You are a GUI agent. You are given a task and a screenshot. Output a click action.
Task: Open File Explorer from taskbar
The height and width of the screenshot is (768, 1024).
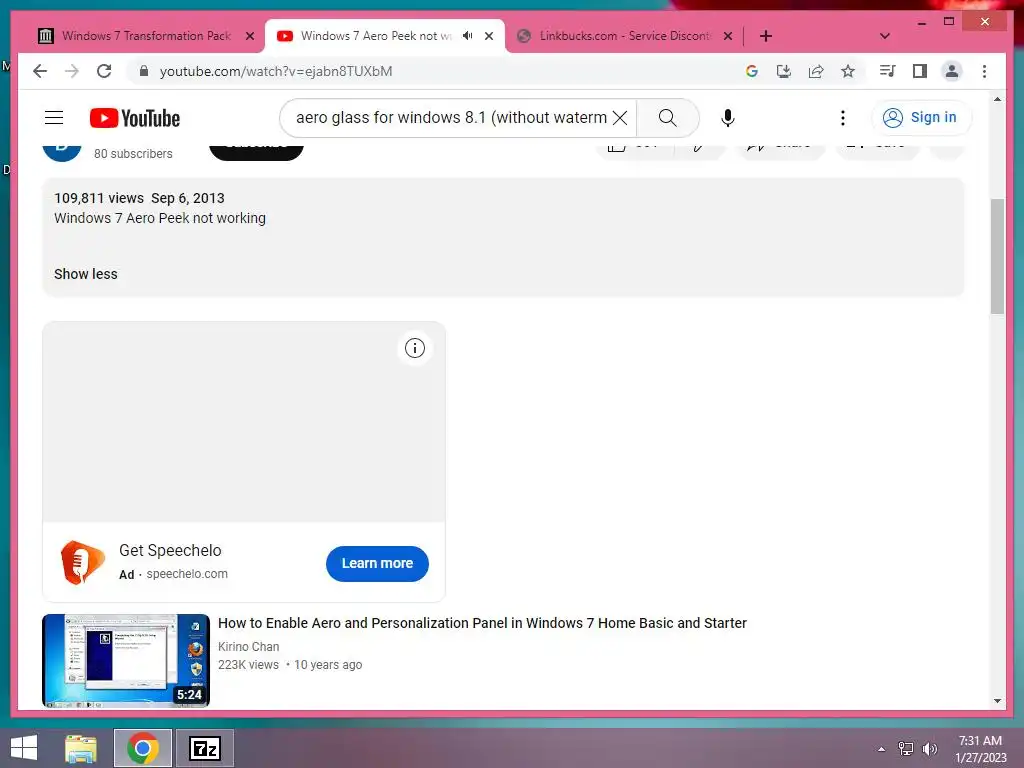(x=81, y=748)
